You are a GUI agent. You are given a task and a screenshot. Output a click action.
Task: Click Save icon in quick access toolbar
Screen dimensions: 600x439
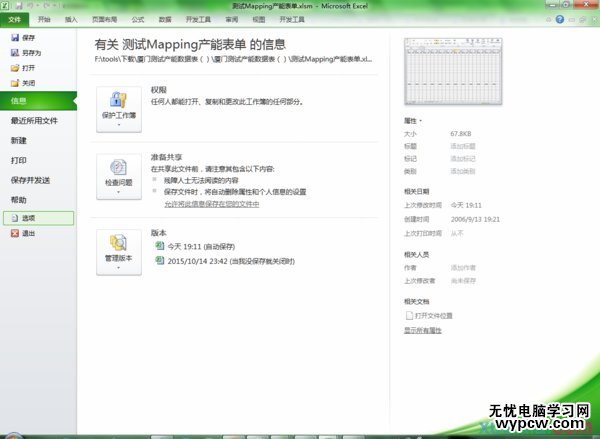coord(19,5)
